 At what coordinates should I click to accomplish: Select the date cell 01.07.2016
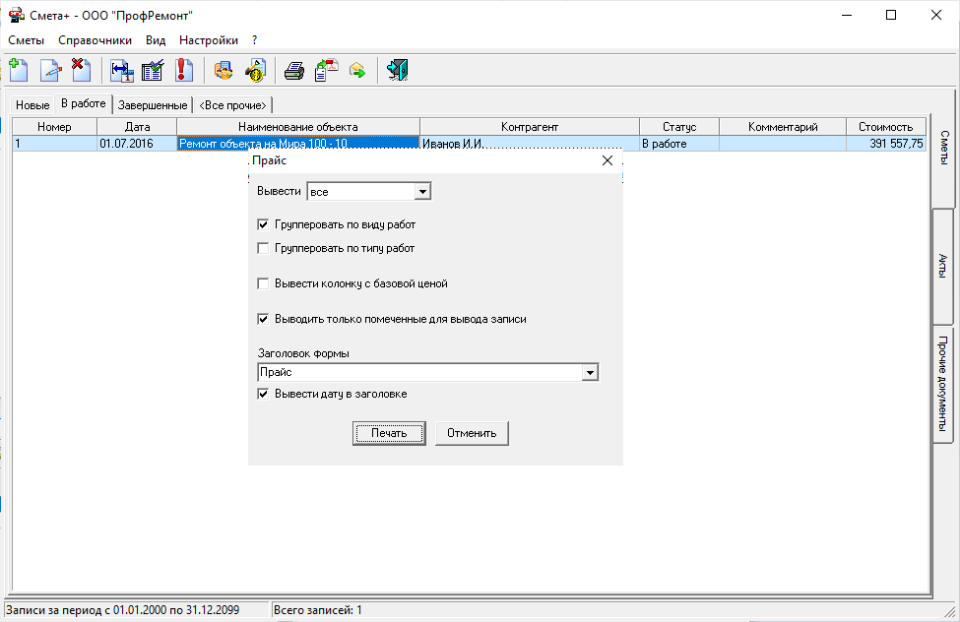[x=137, y=144]
